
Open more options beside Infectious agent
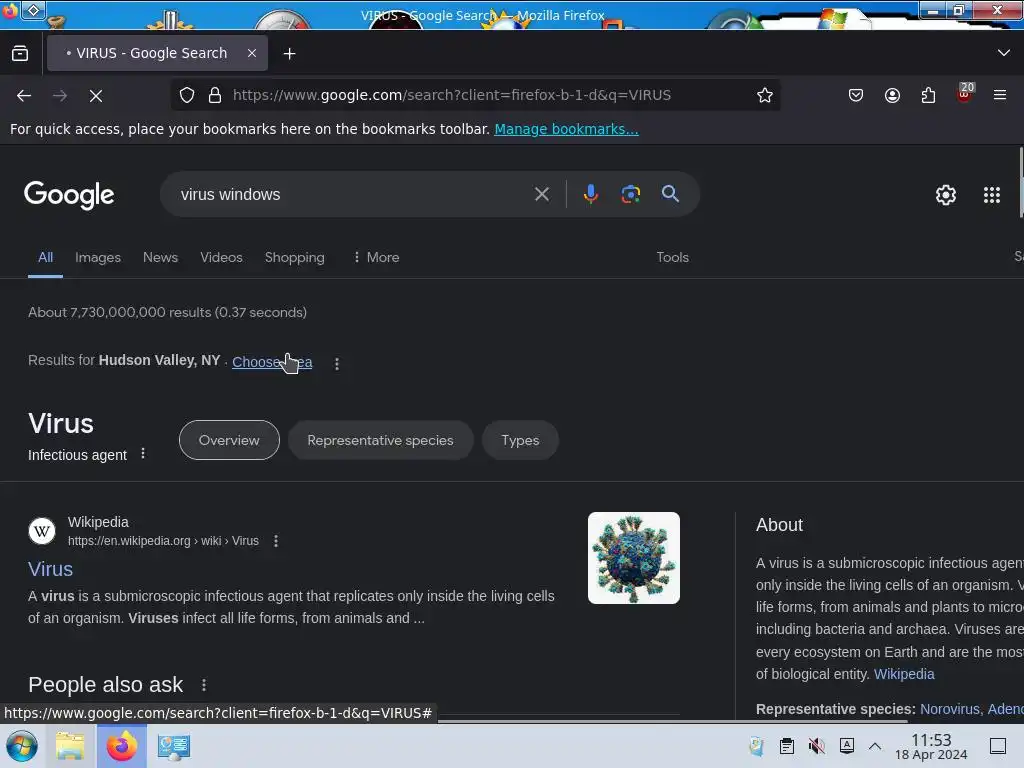(143, 453)
